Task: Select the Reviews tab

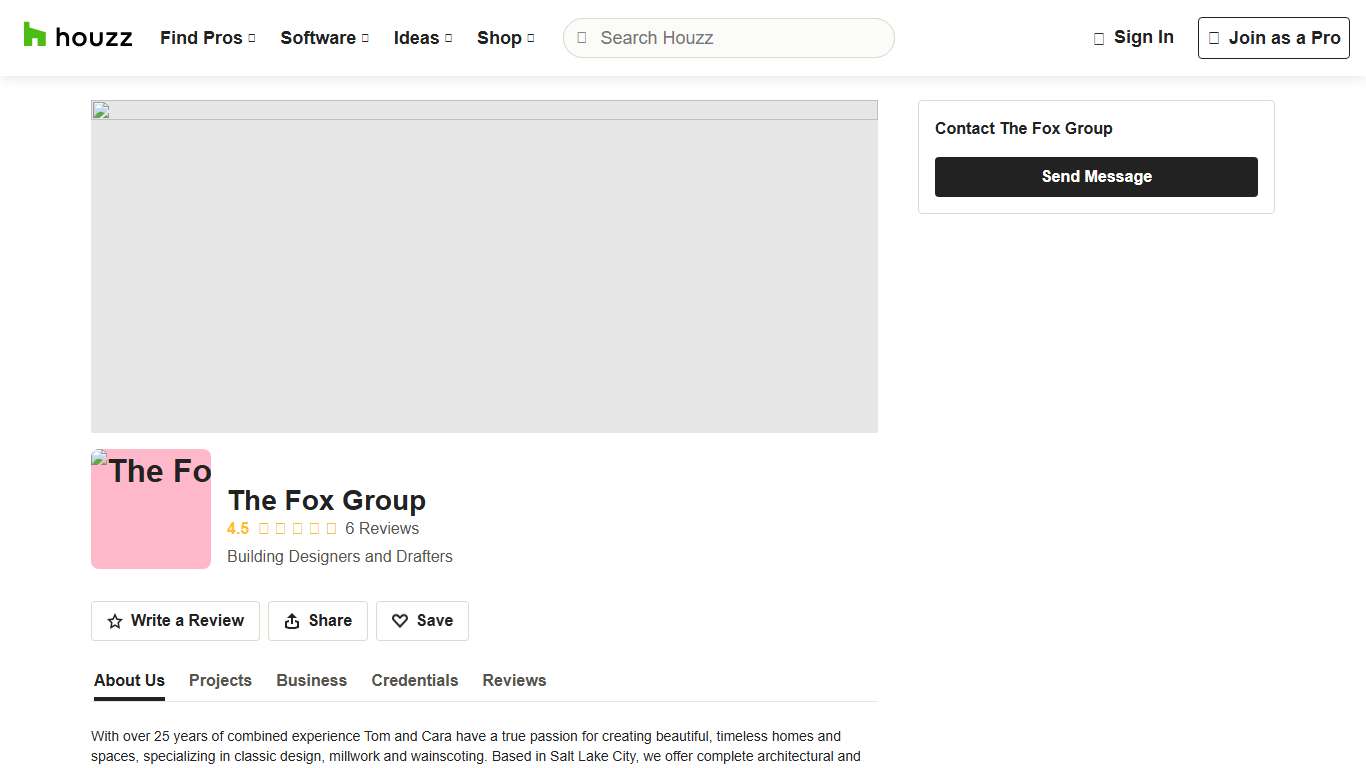Action: pyautogui.click(x=514, y=680)
